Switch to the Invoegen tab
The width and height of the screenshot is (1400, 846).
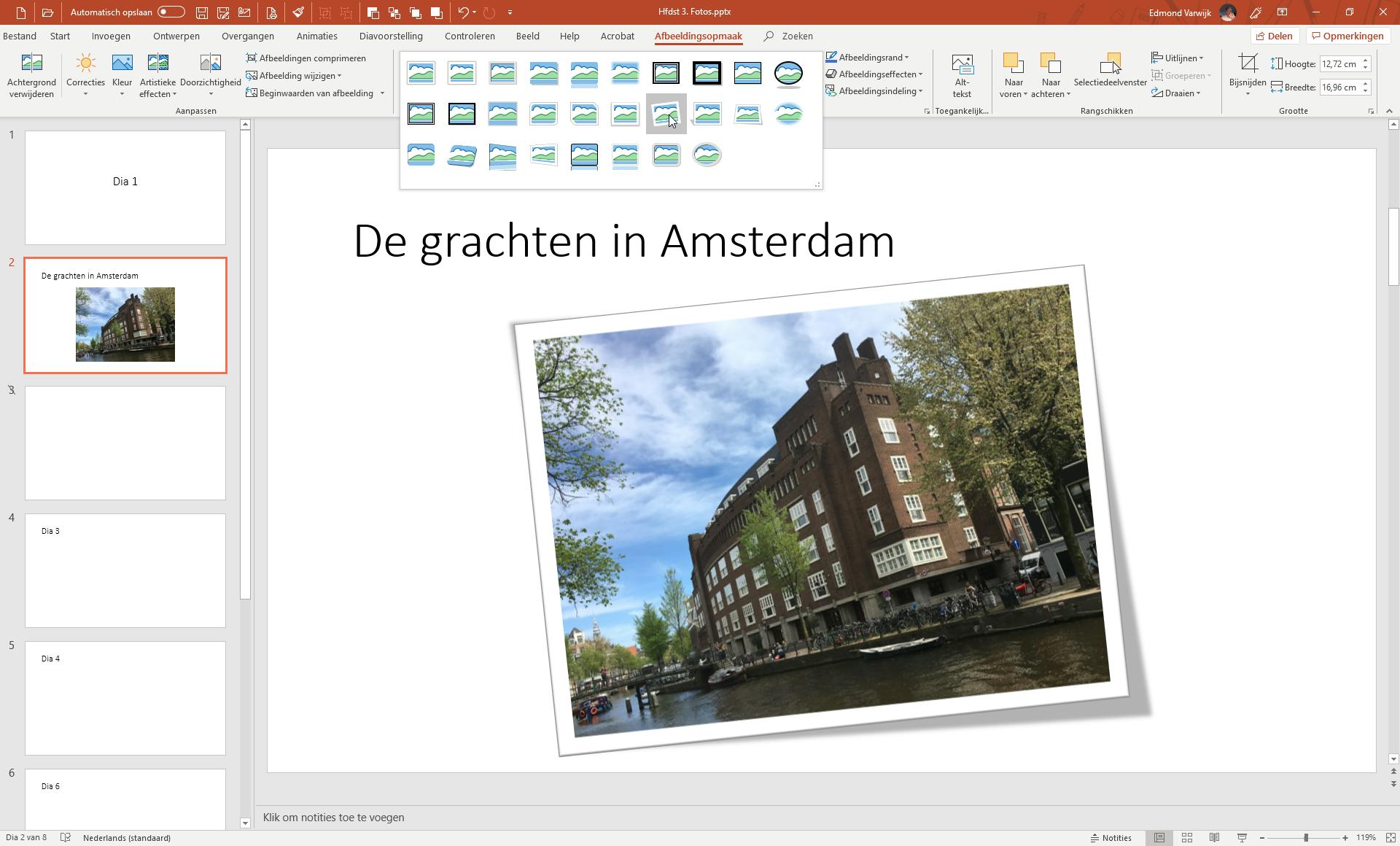(x=111, y=36)
